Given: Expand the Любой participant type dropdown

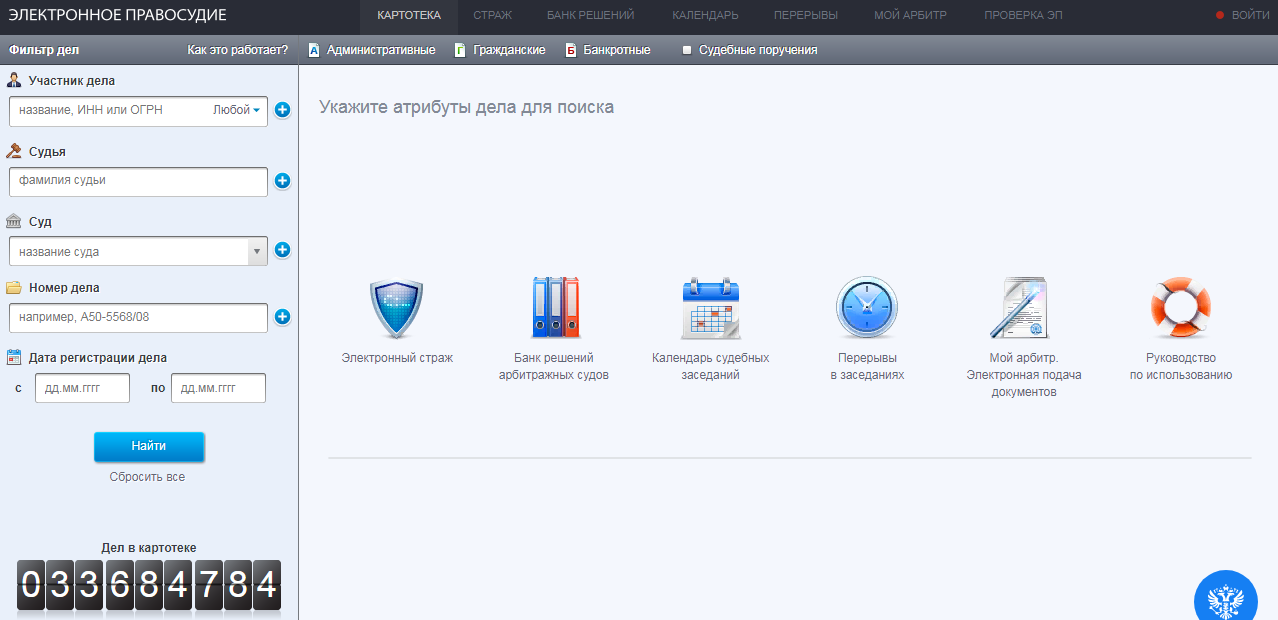Looking at the screenshot, I should pos(237,110).
